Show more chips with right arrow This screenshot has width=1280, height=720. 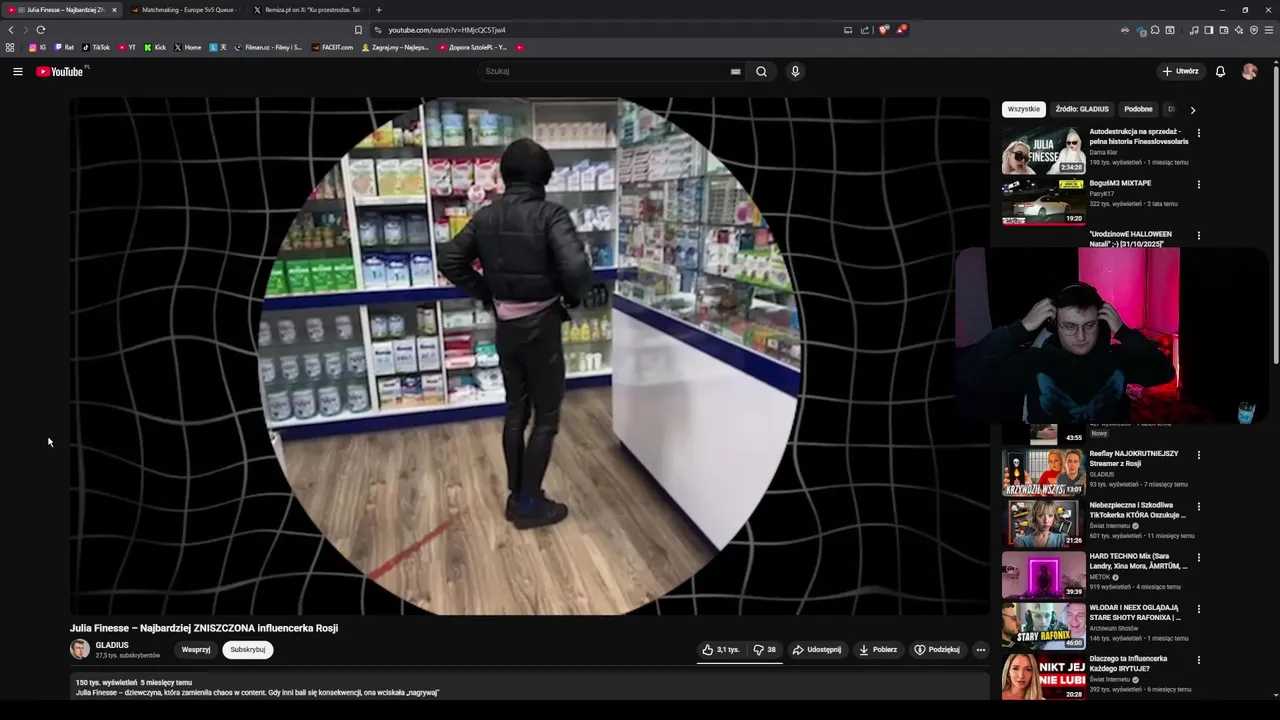point(1192,110)
